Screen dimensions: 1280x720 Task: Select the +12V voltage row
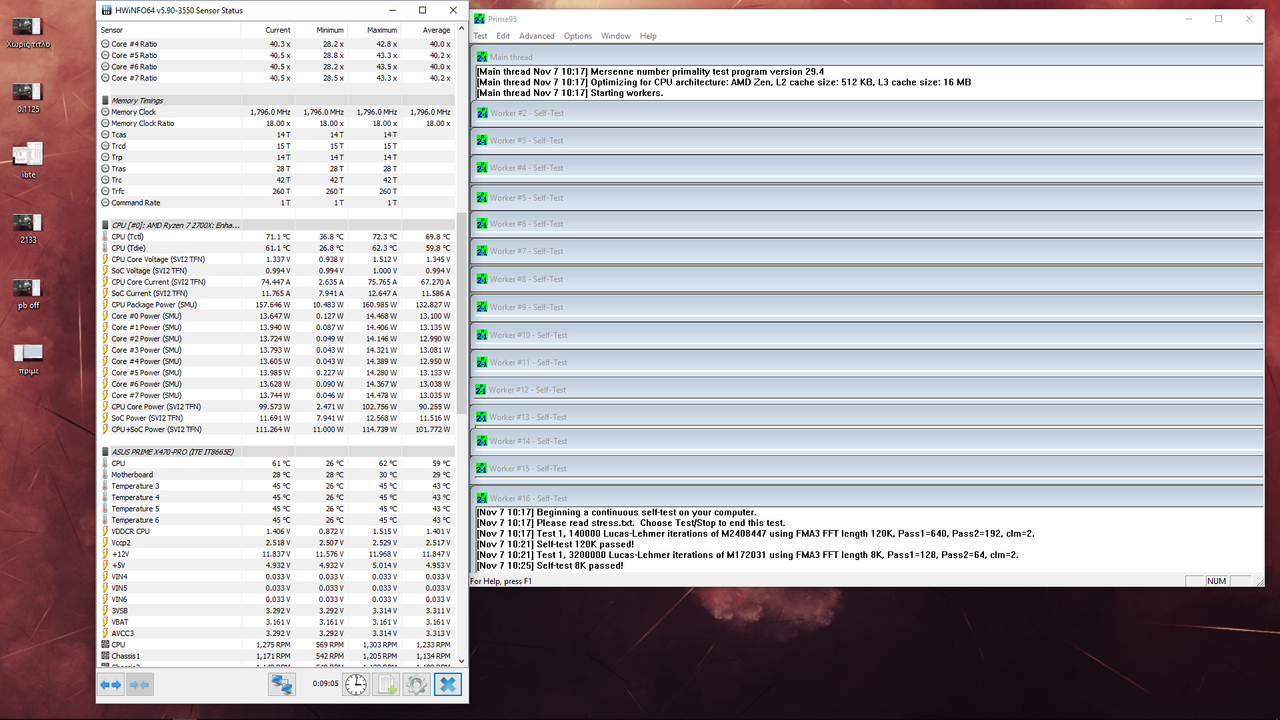pyautogui.click(x=276, y=554)
